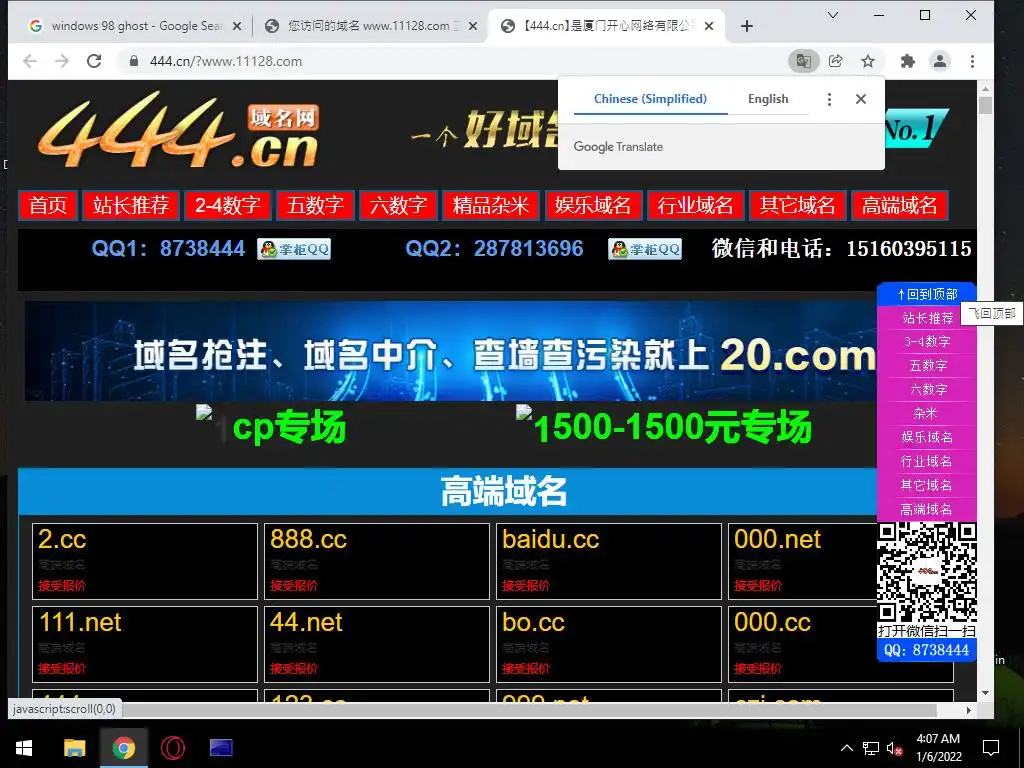
Task: Select English translate tab
Action: click(768, 99)
